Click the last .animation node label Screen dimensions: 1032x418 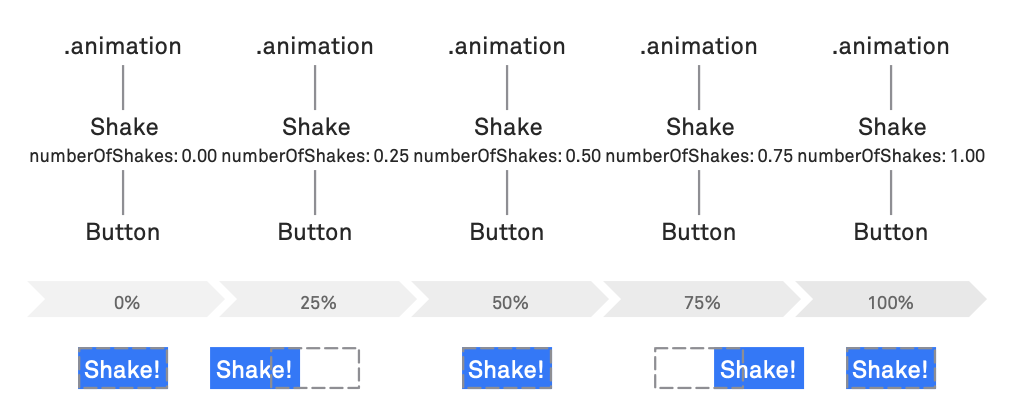point(890,46)
